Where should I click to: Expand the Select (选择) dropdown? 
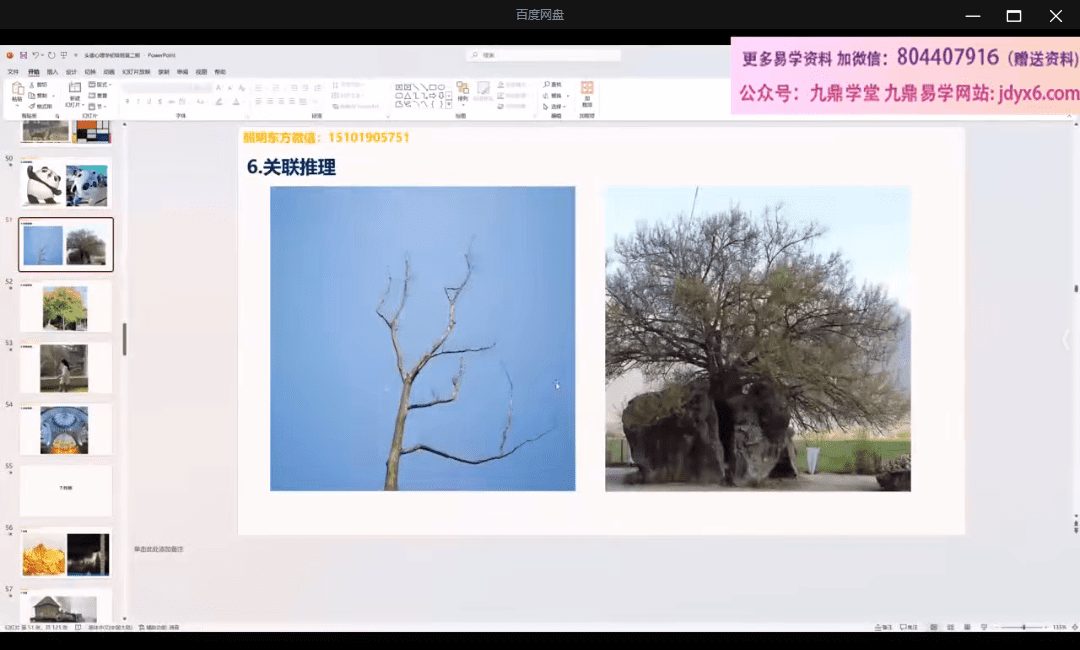(x=556, y=106)
